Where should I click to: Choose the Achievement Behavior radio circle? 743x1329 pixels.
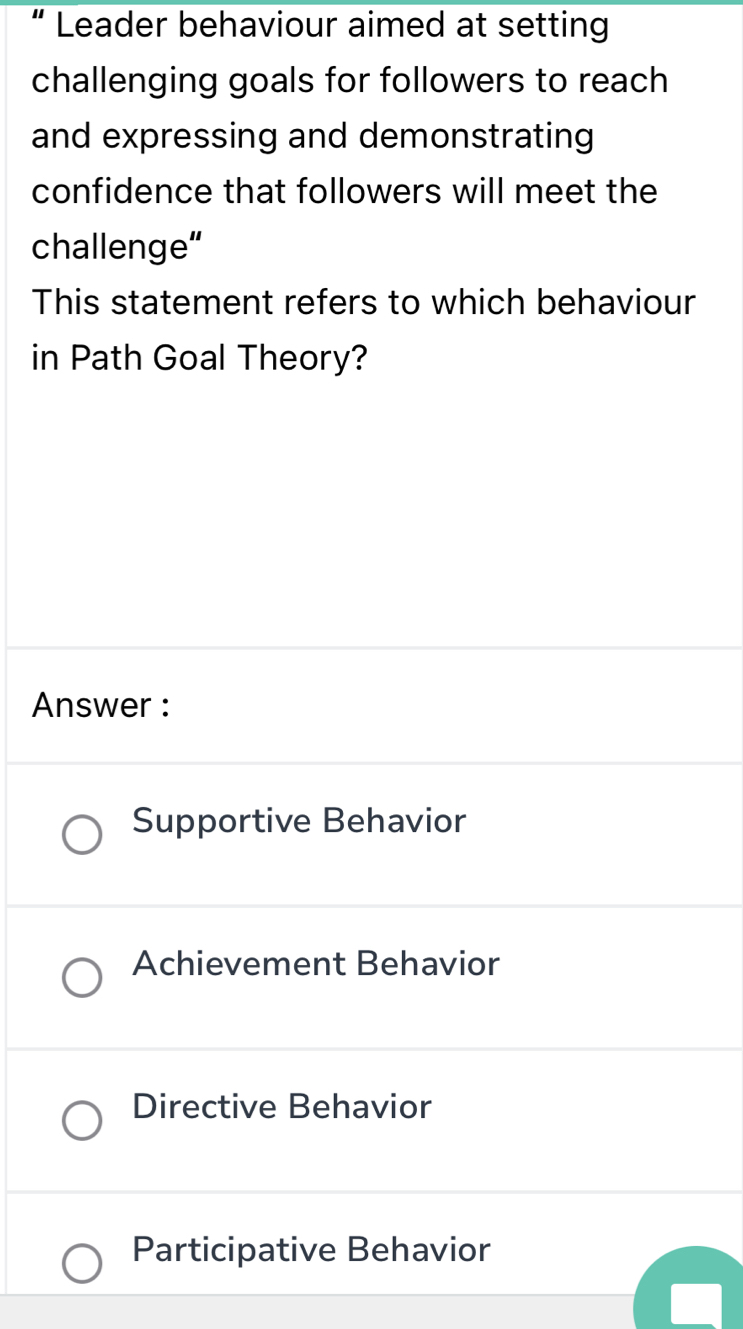(82, 978)
